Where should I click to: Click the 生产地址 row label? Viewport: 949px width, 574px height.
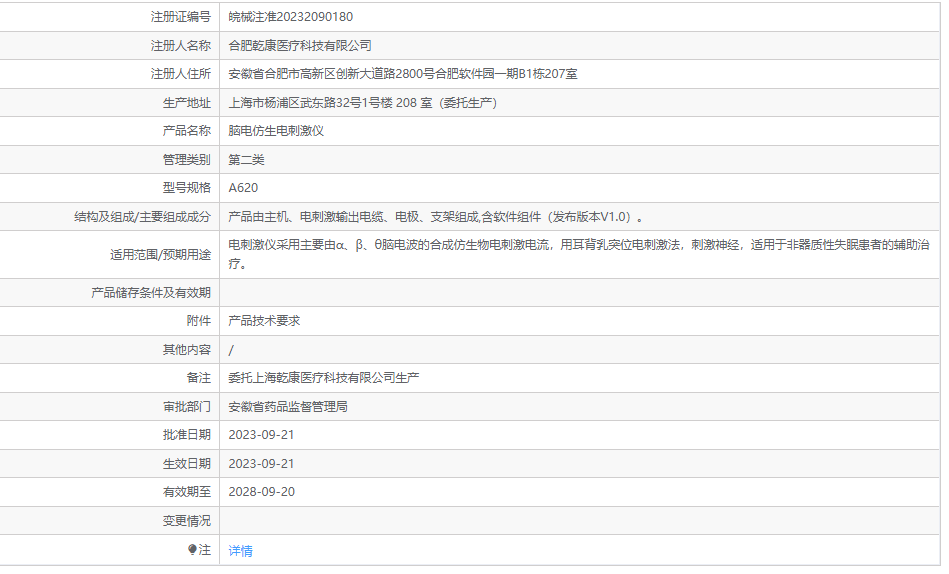tap(186, 102)
